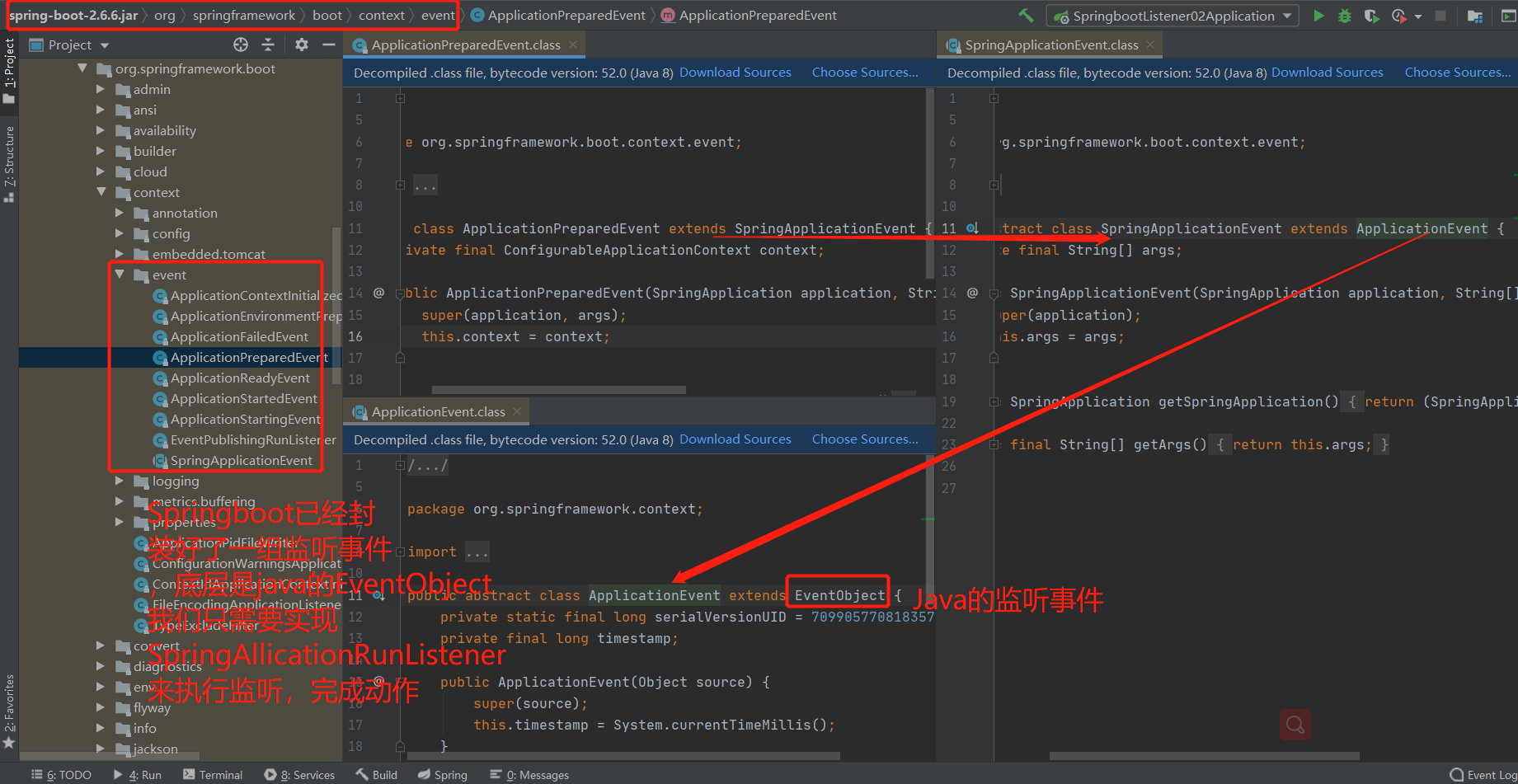Screen dimensions: 1518x784
Task: Toggle the 0: Messages tool window
Action: click(529, 775)
